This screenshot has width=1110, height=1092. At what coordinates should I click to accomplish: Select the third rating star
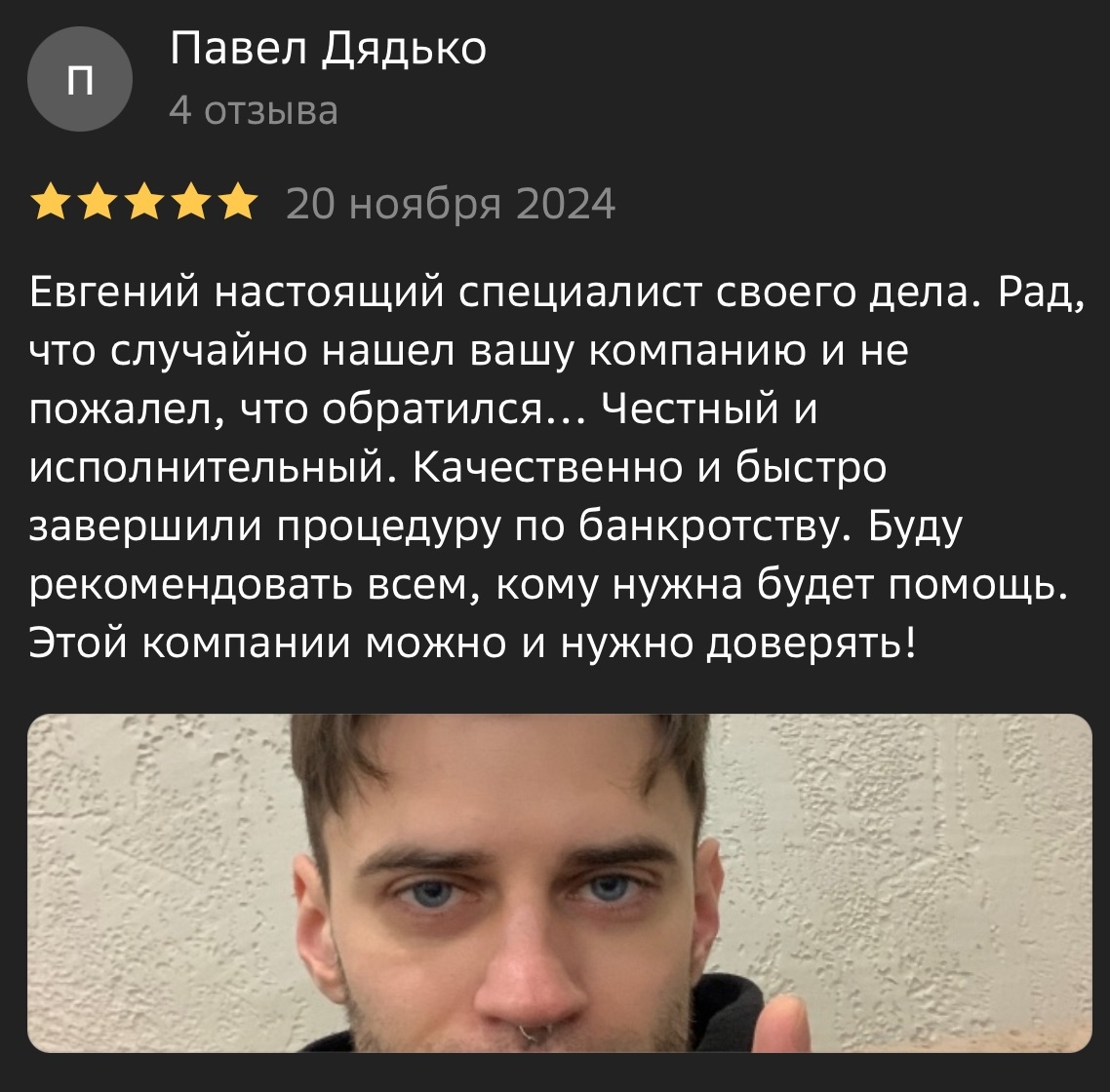tap(145, 202)
